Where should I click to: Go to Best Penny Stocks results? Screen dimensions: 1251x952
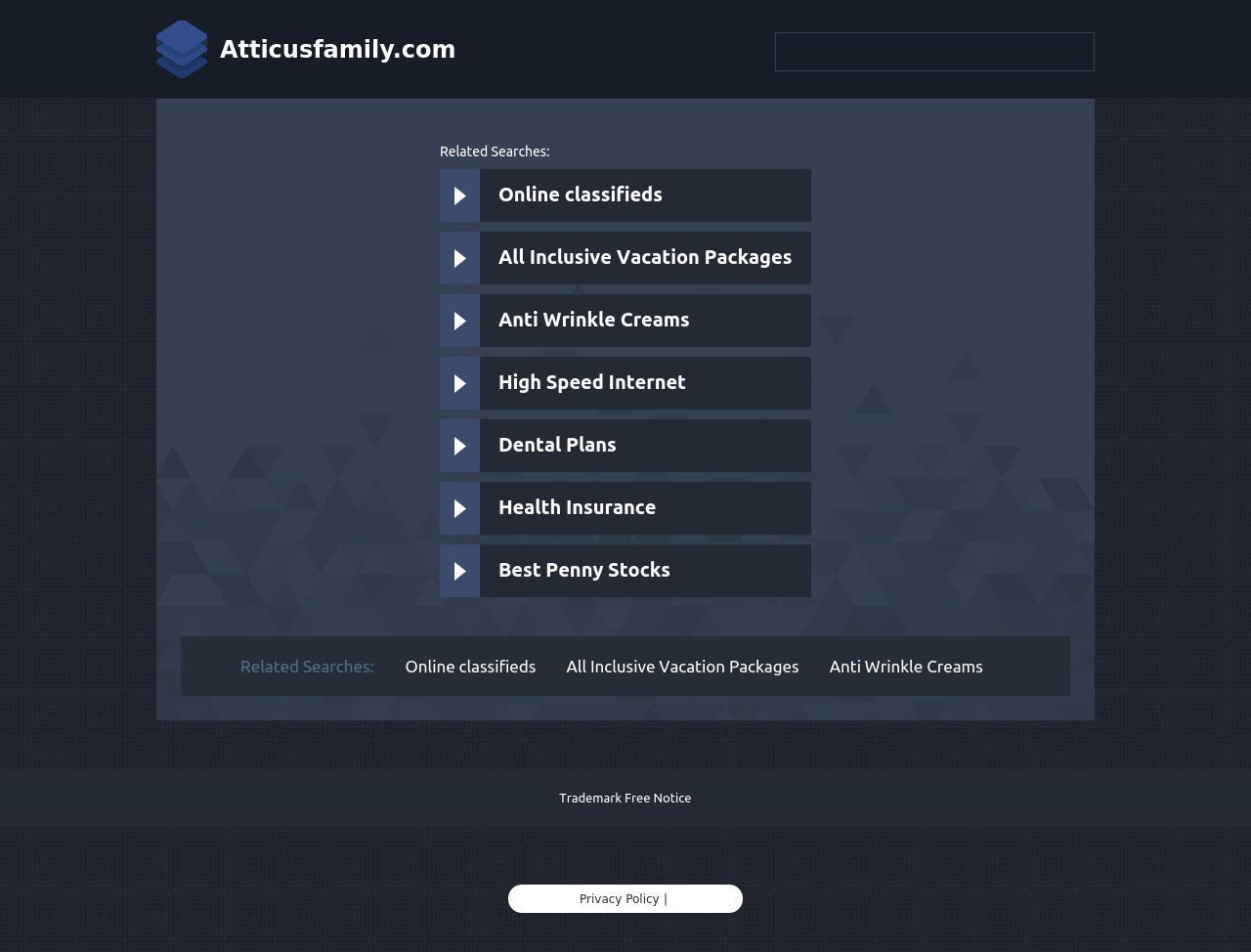click(583, 570)
